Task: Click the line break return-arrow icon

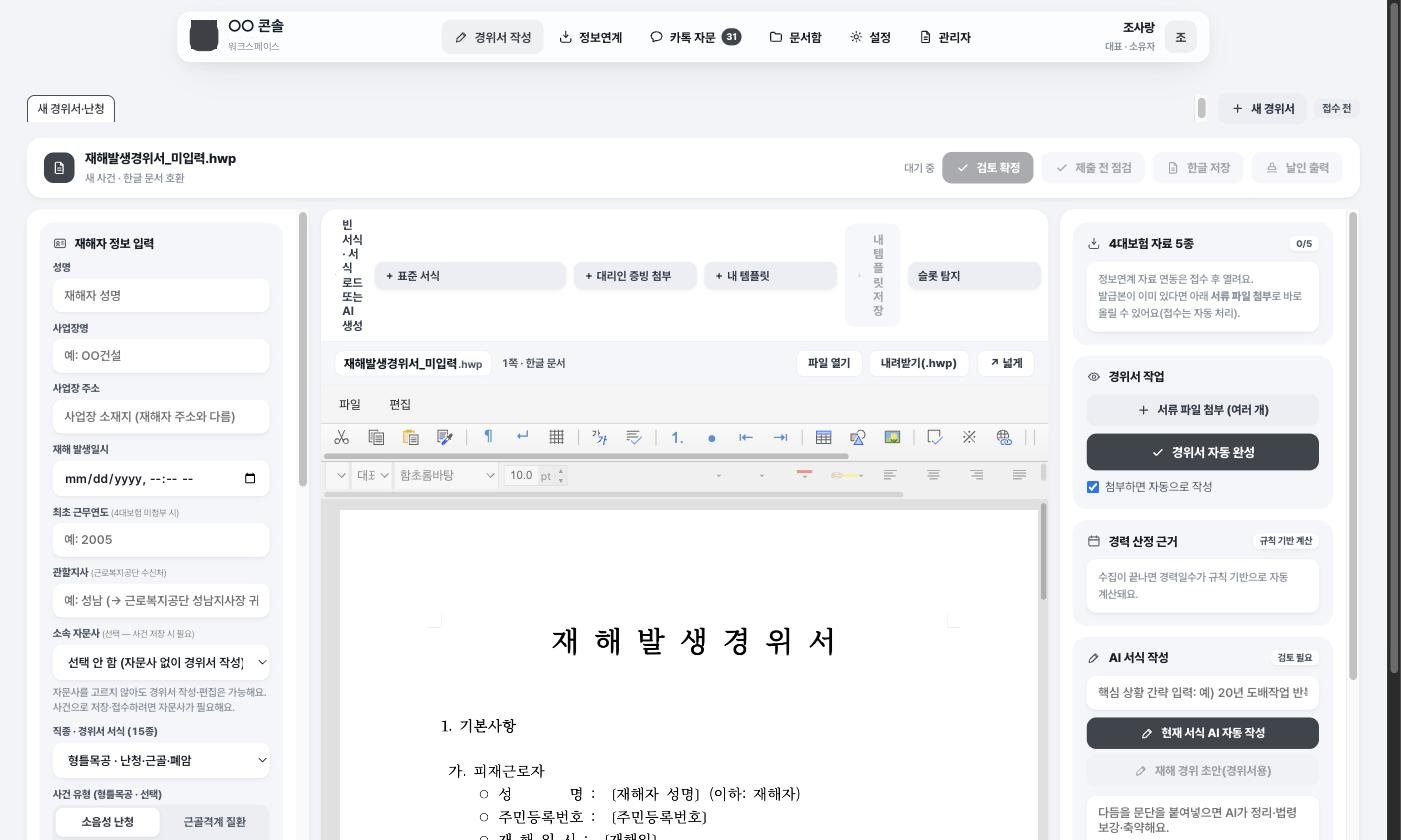Action: tap(522, 437)
